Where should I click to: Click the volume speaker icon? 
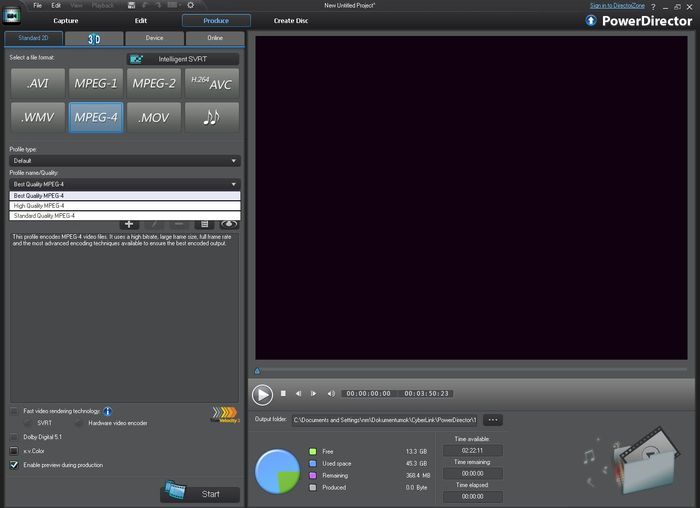coord(331,393)
